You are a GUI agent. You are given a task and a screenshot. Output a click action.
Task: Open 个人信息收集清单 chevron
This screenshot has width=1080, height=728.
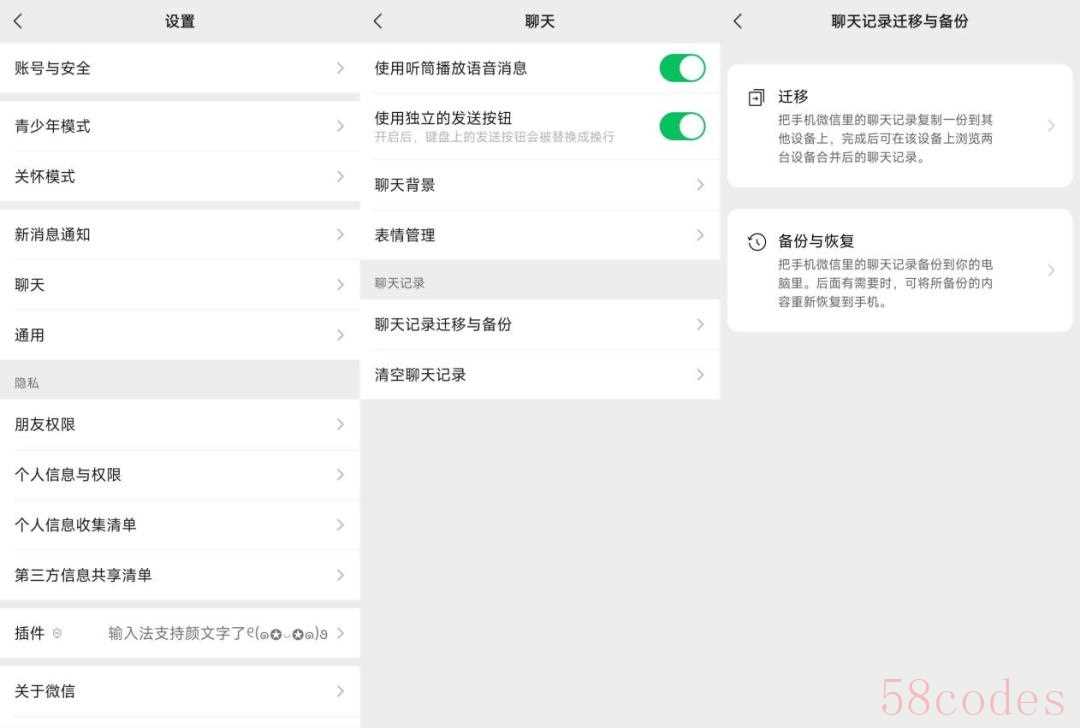[340, 525]
